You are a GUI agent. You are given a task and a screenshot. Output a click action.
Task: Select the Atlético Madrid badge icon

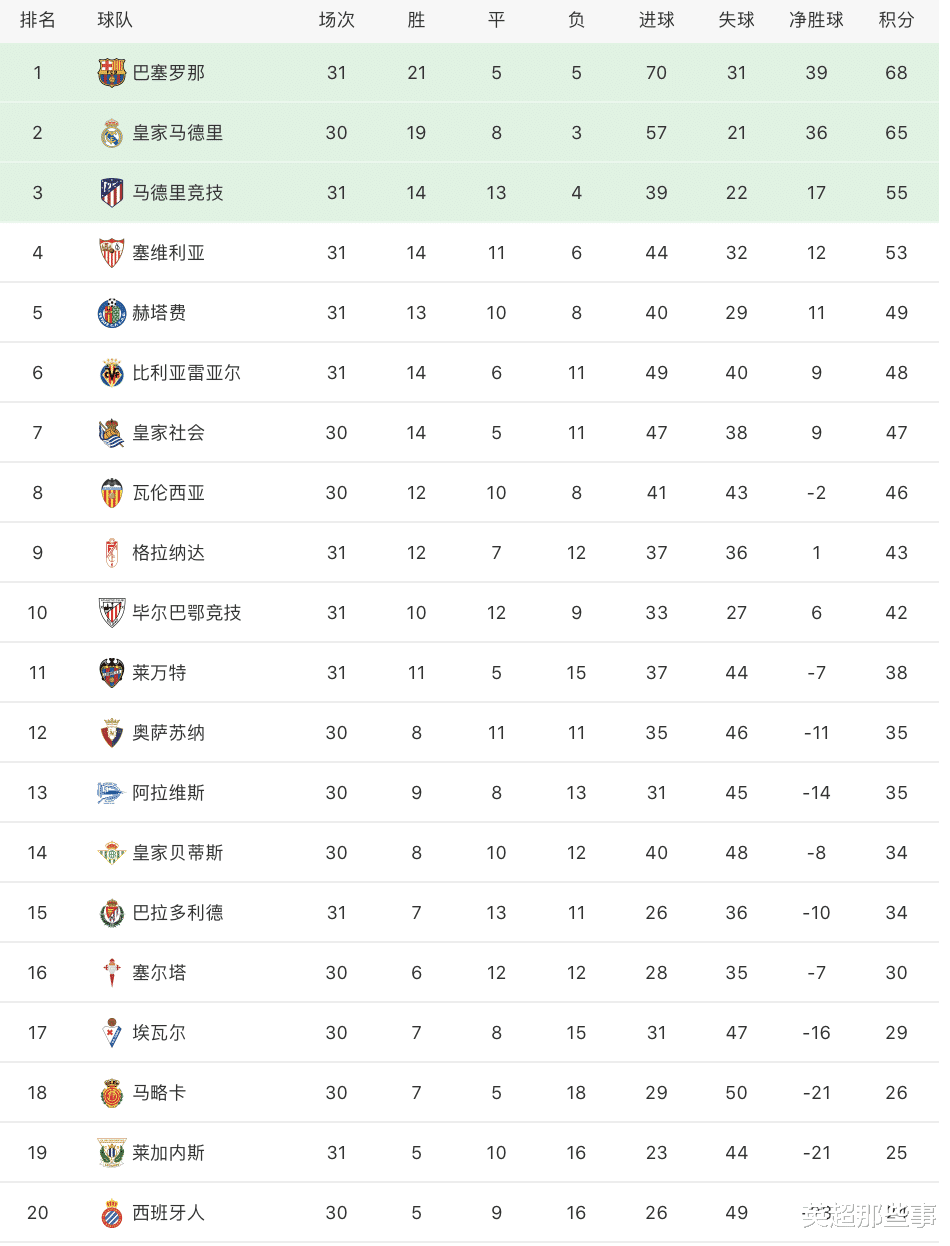(x=111, y=193)
